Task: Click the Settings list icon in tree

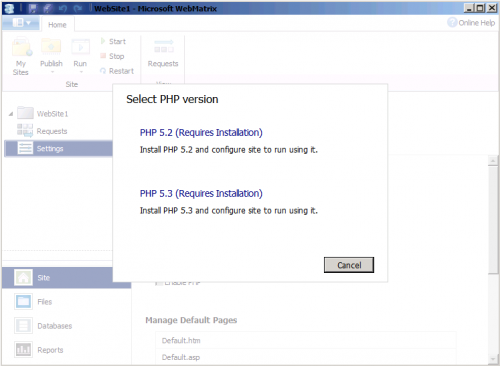Action: pos(25,148)
